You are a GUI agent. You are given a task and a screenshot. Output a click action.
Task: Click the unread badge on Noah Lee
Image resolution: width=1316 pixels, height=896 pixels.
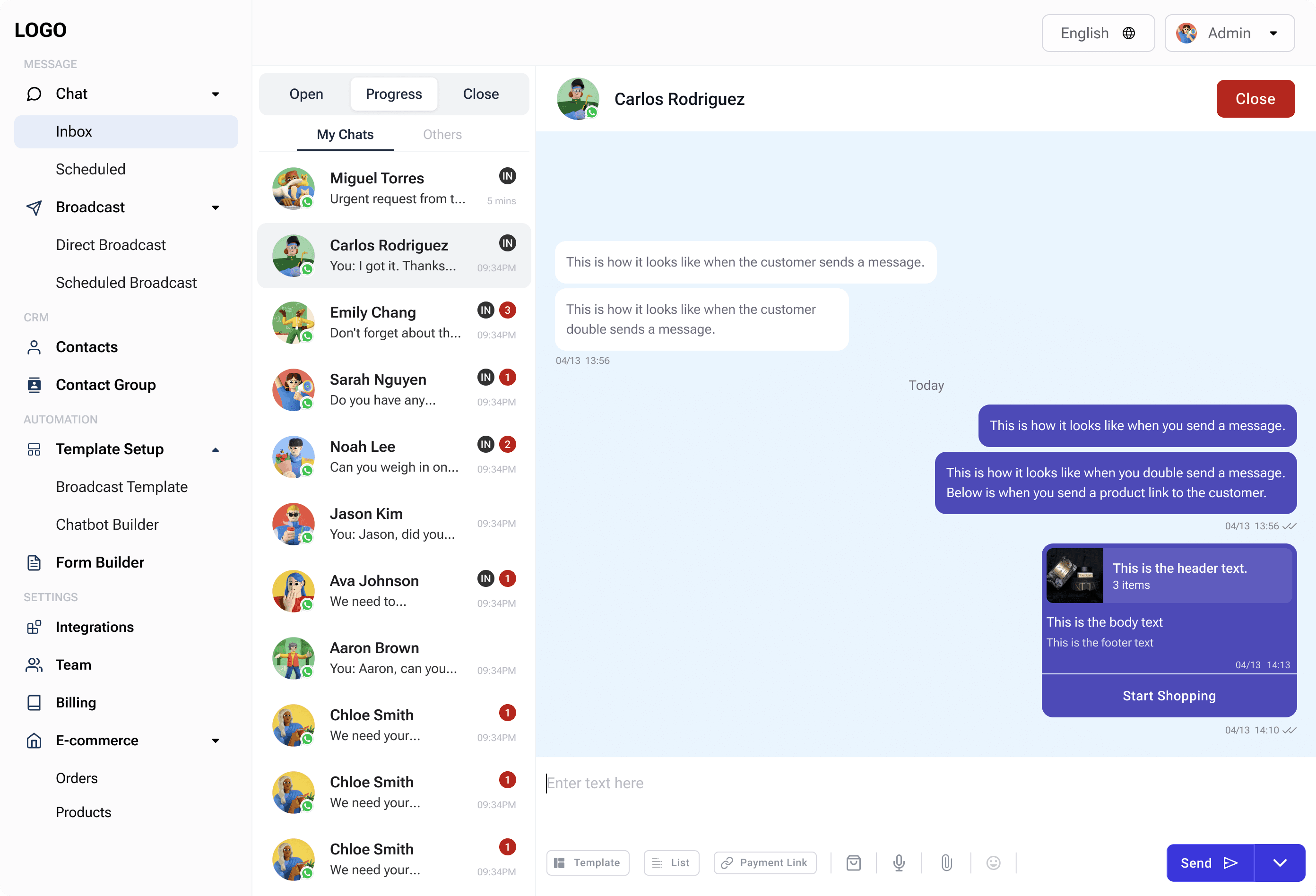(507, 444)
